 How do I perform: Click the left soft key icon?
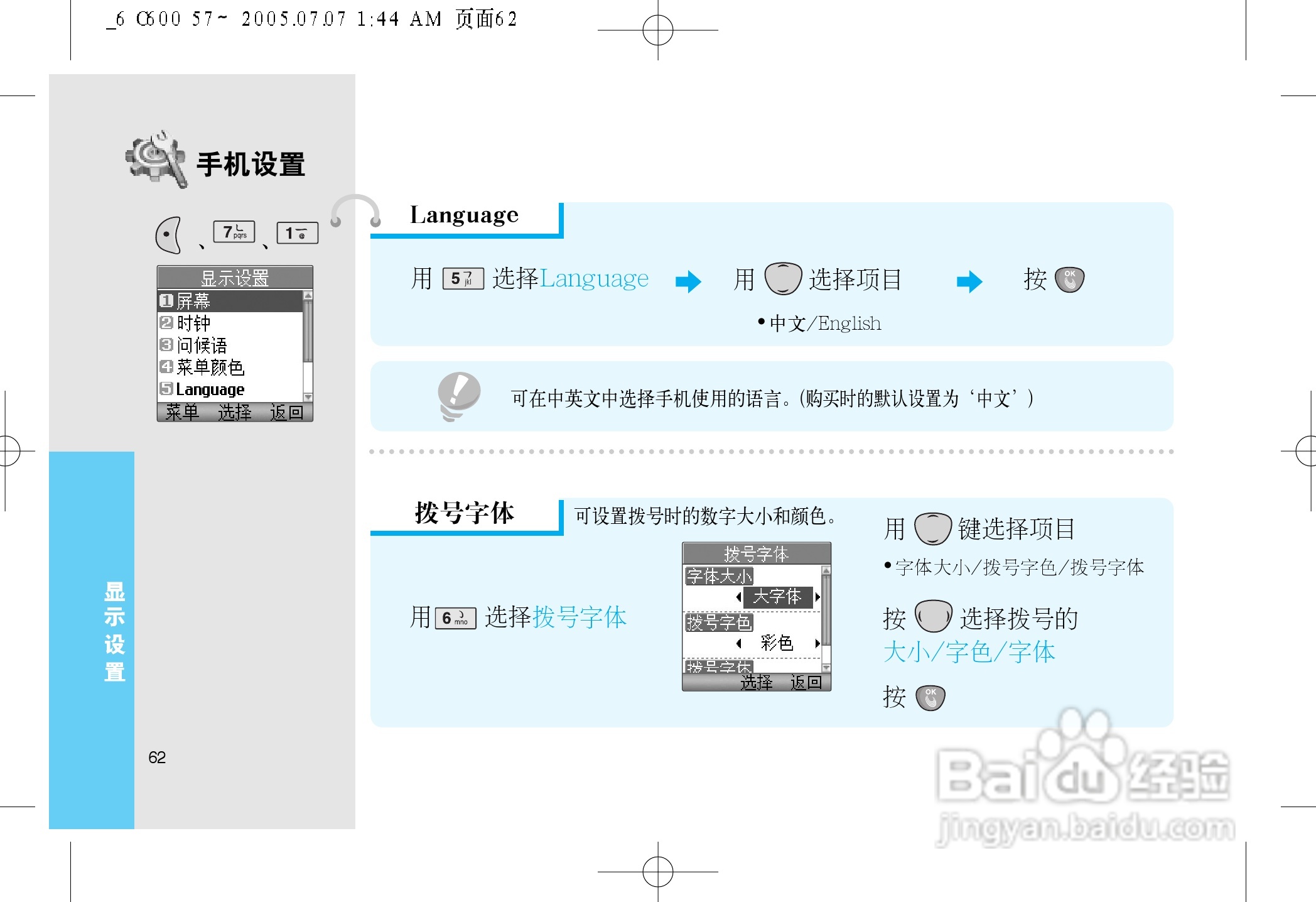[x=168, y=235]
